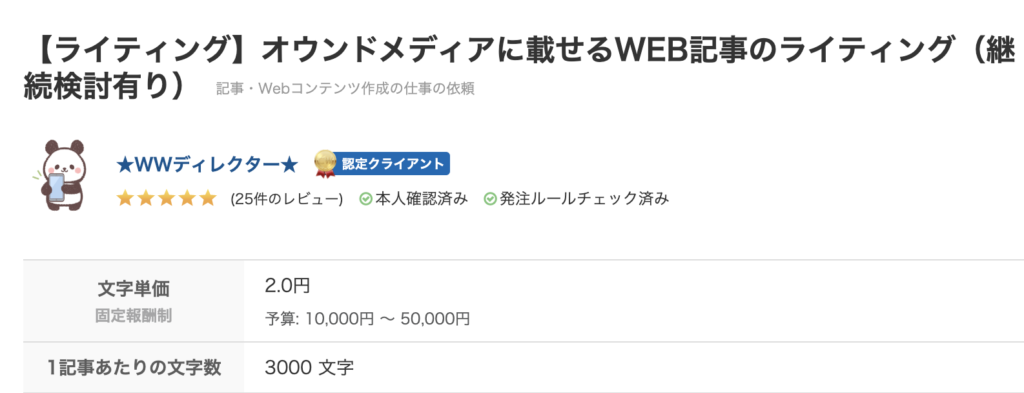Viewport: 1024px width, 393px height.
Task: Open ★WWディレクター★ client profile link
Action: pos(207,165)
